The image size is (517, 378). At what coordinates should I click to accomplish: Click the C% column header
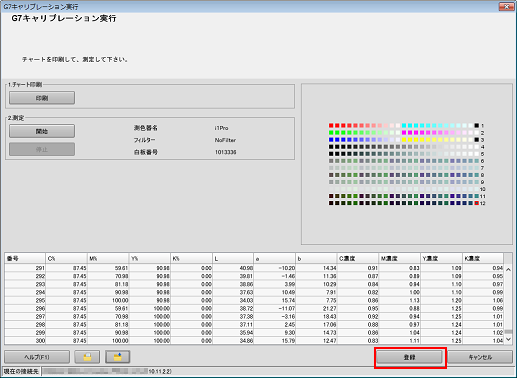click(x=66, y=258)
